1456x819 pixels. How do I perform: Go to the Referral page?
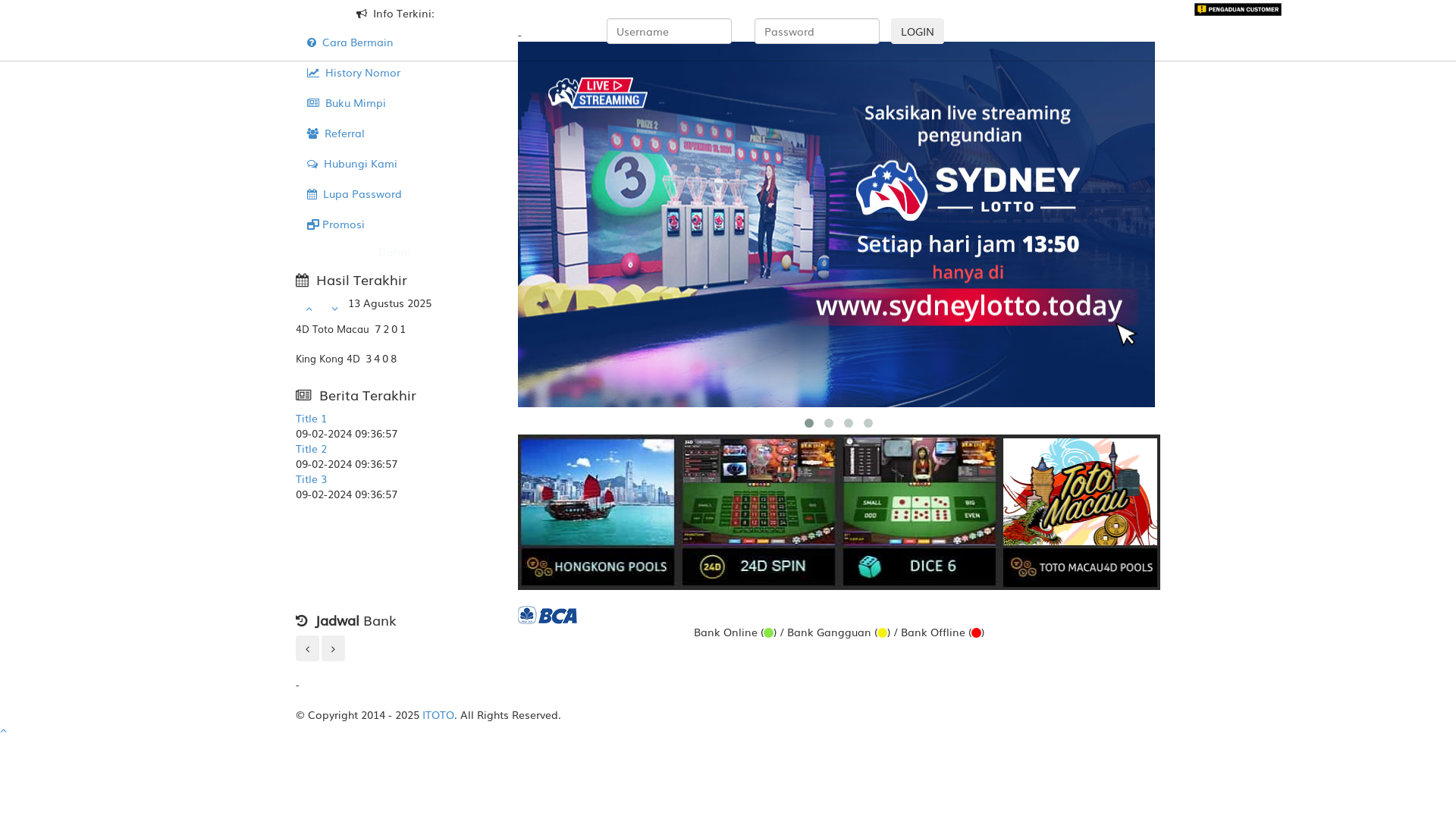click(x=335, y=133)
